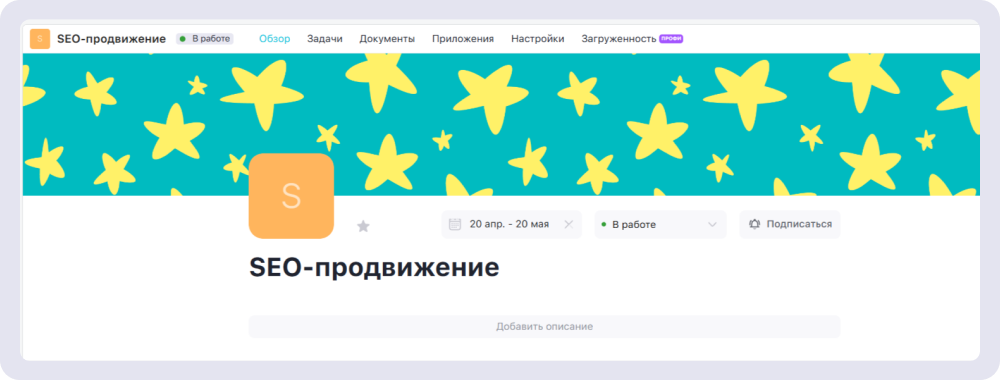
Task: Open the Задачи tab
Action: coord(325,39)
